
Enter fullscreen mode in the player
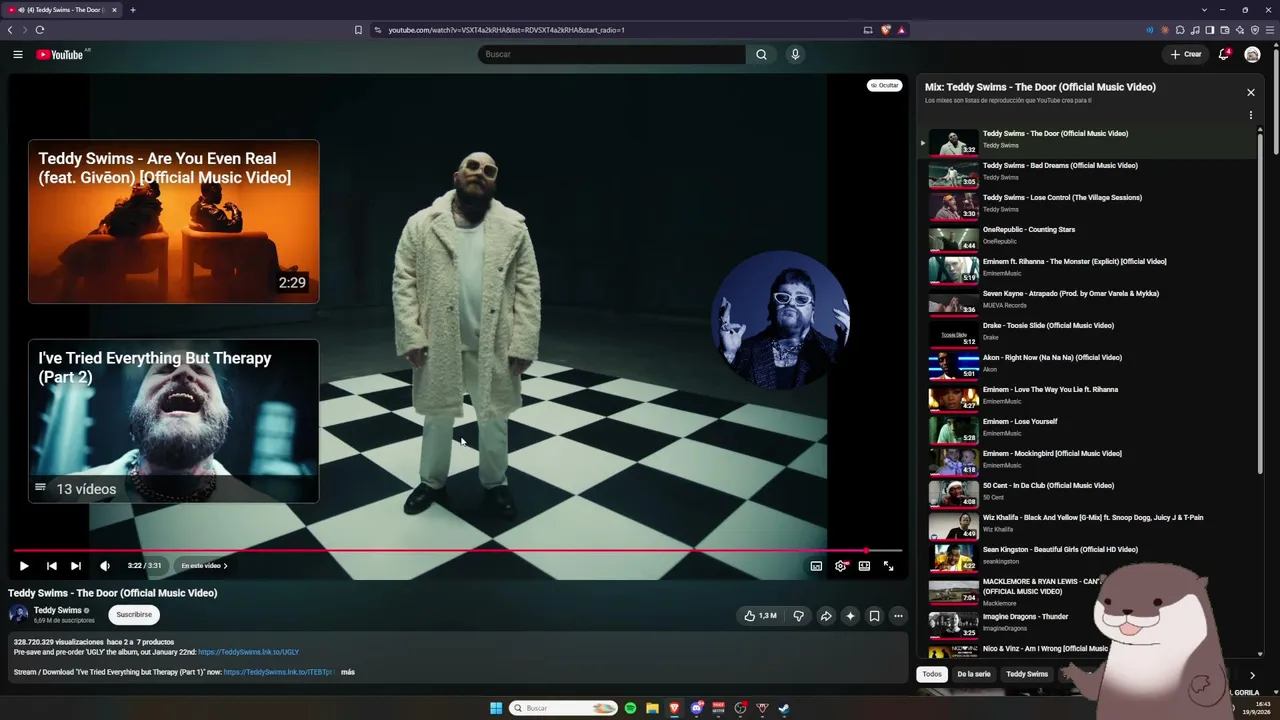click(x=888, y=566)
